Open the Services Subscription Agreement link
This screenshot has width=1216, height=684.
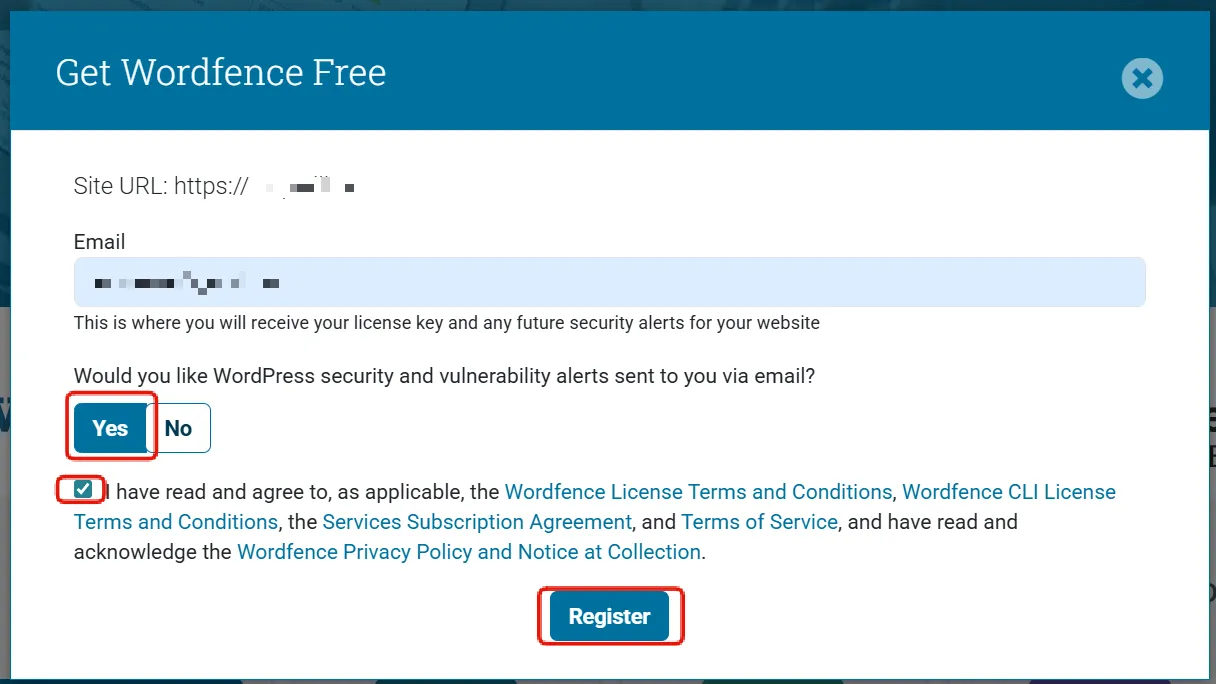[x=477, y=522]
